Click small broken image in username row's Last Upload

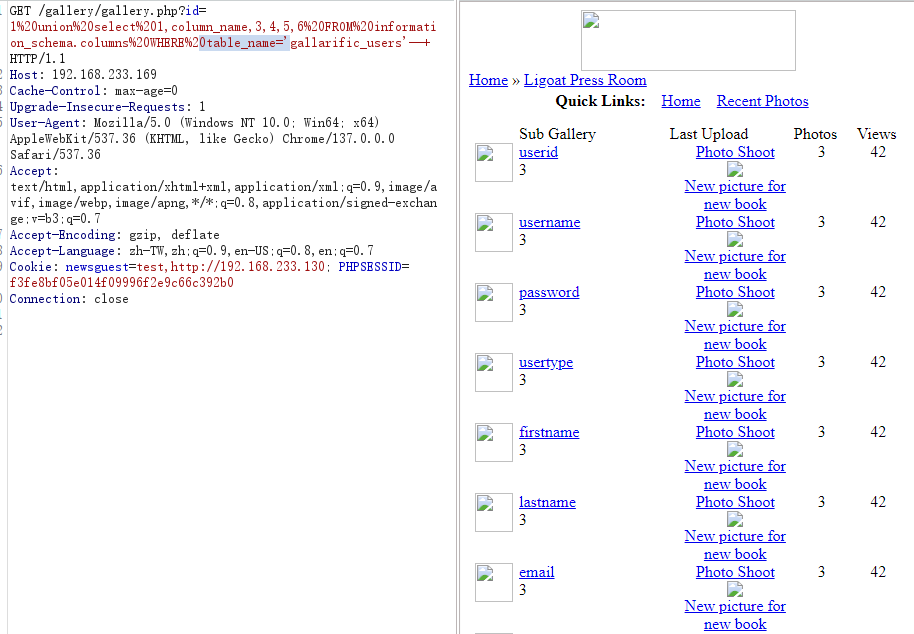(x=734, y=239)
